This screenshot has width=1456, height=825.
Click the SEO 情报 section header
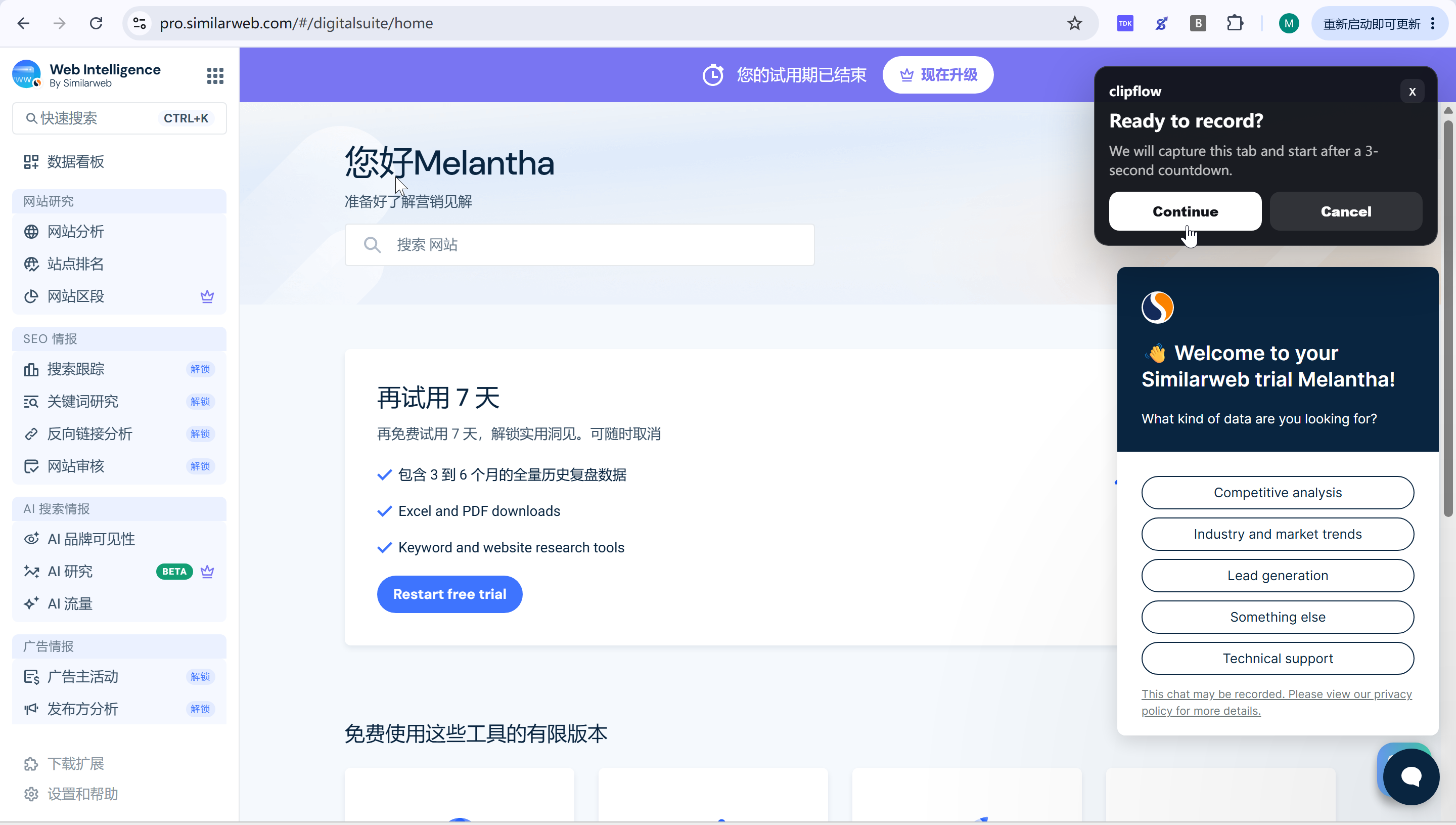[x=119, y=339]
